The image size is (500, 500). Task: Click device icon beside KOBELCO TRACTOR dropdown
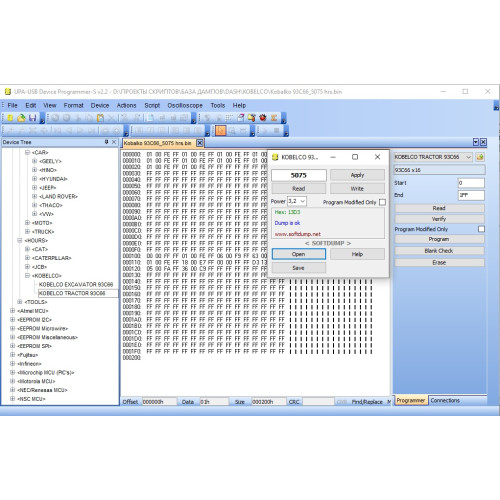click(x=480, y=157)
